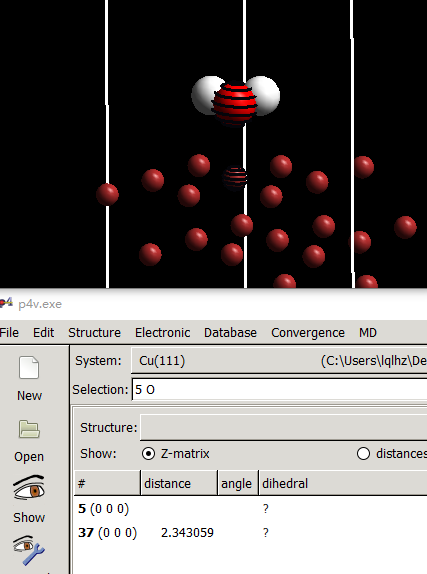Click the distance column header
Screen dimensions: 427x574
tap(179, 483)
